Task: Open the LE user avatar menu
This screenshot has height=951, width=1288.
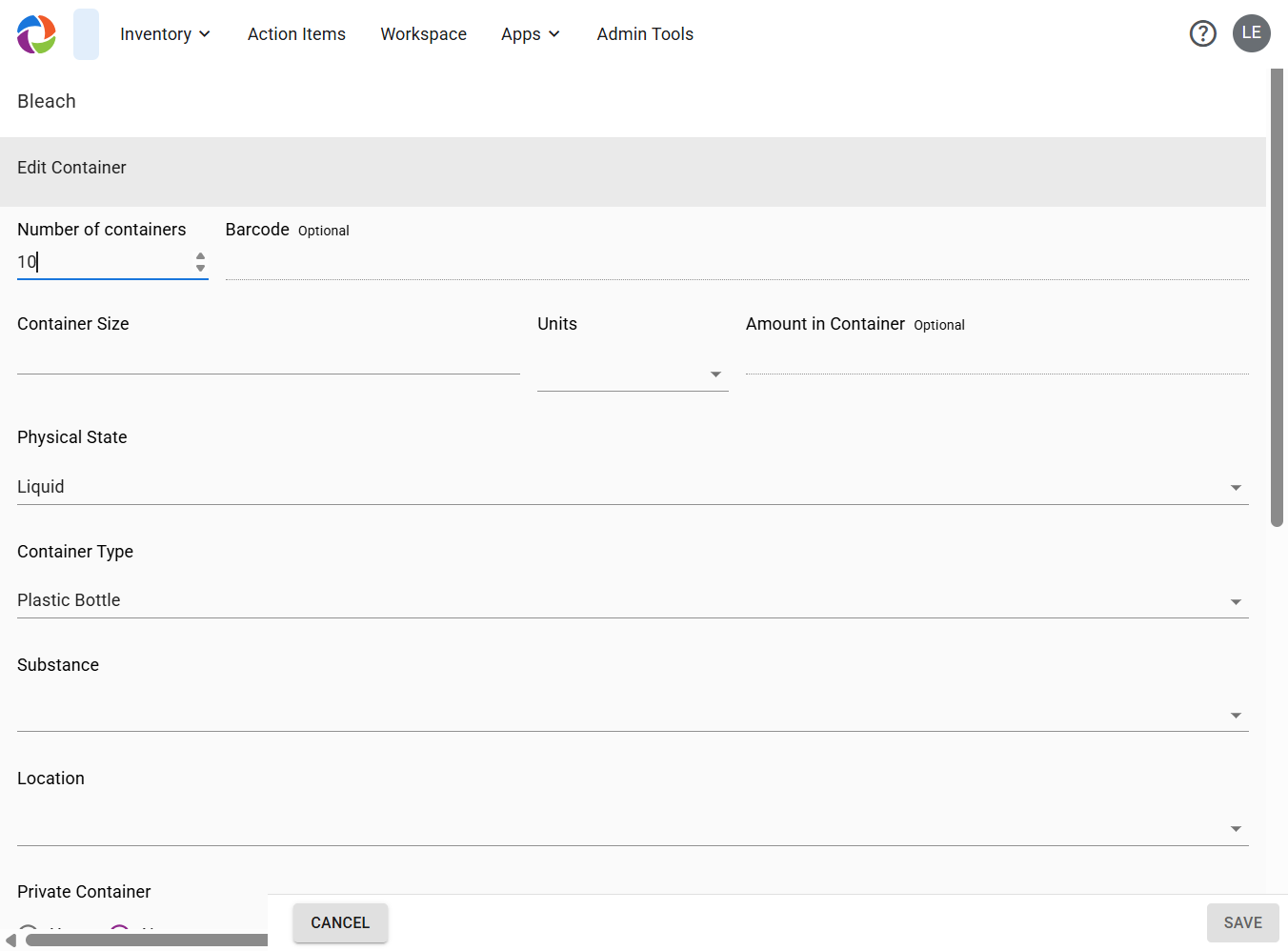Action: click(x=1252, y=33)
